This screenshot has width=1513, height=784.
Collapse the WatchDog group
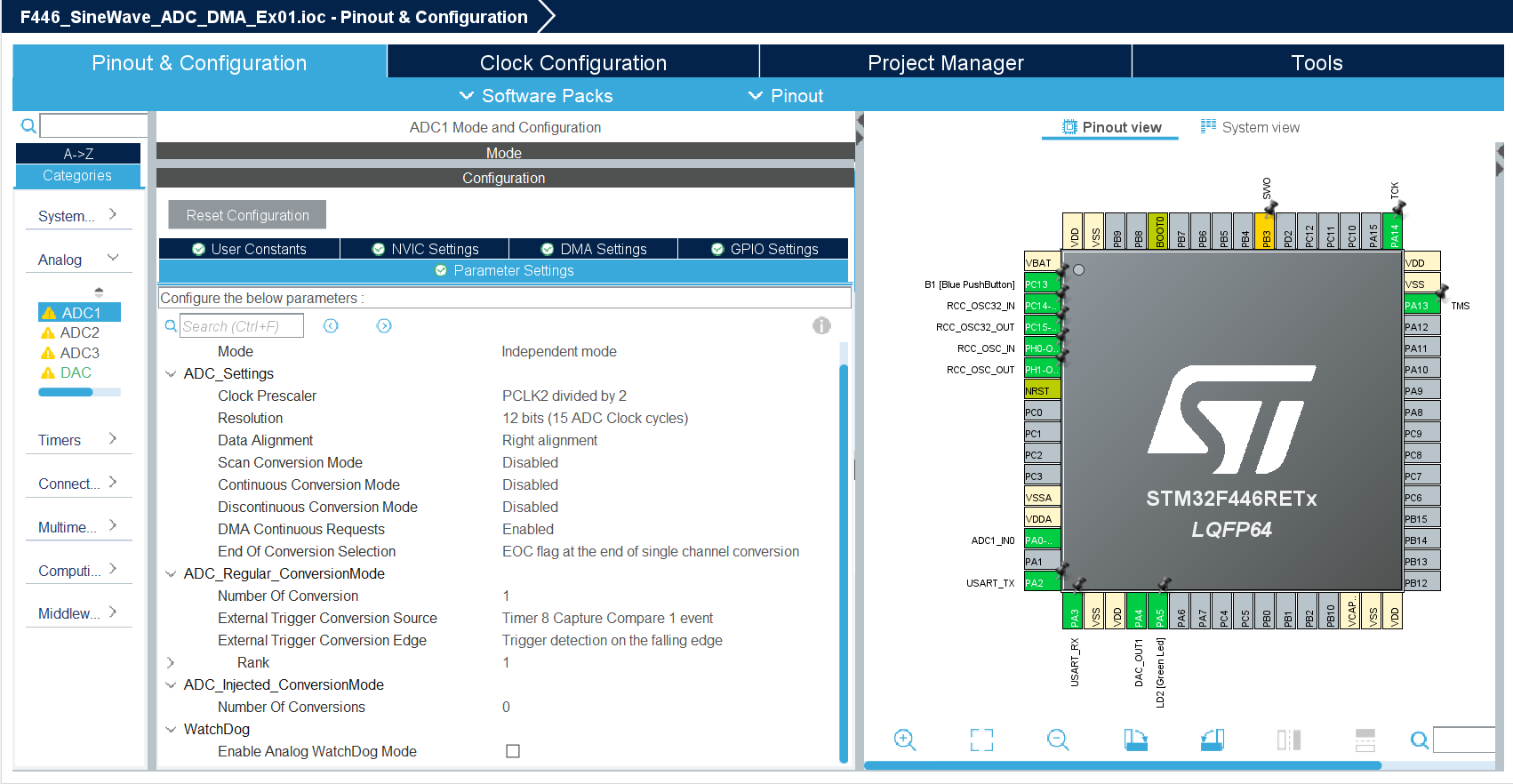click(x=171, y=730)
